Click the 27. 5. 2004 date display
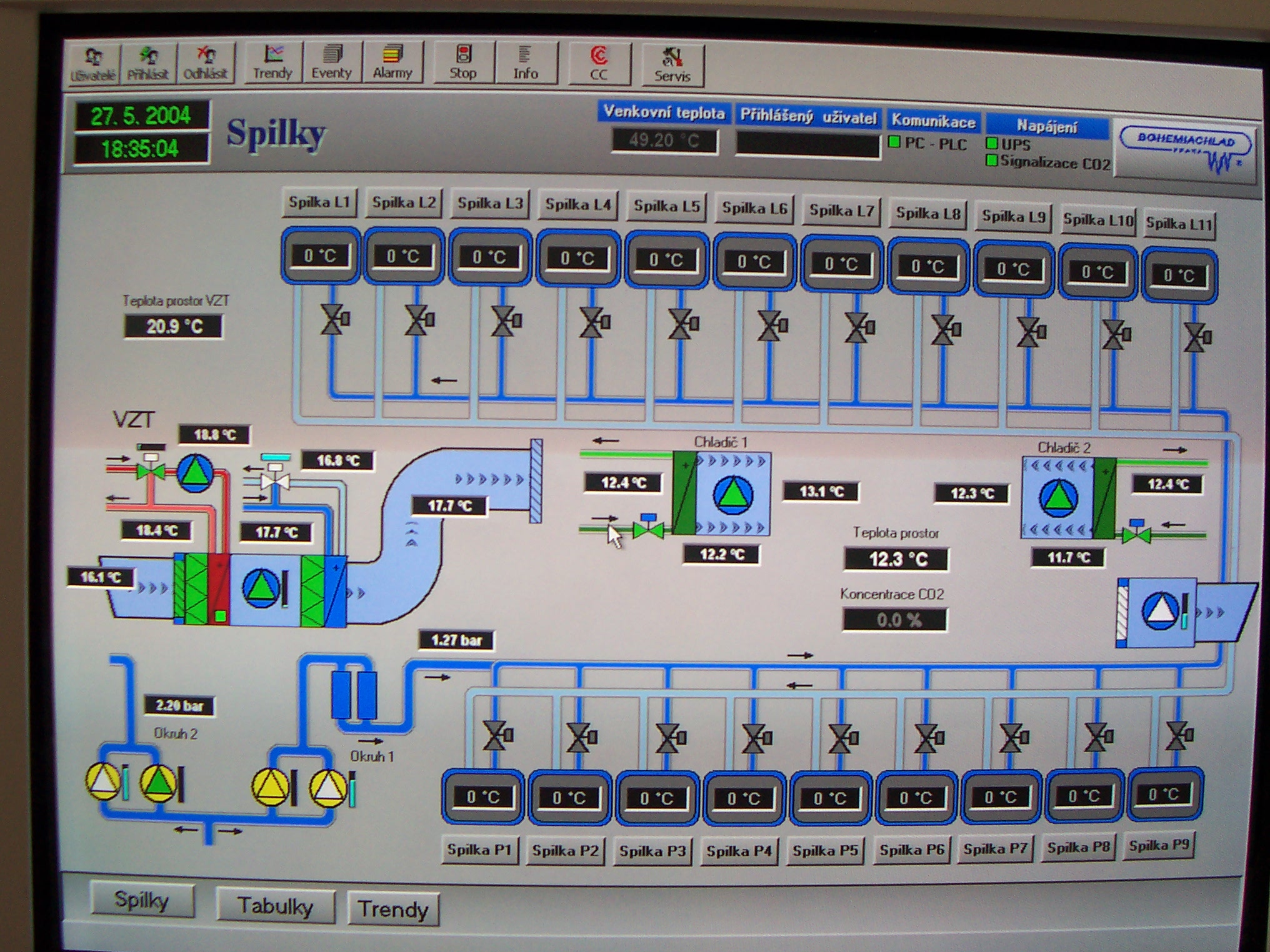This screenshot has height=952, width=1270. (x=141, y=116)
